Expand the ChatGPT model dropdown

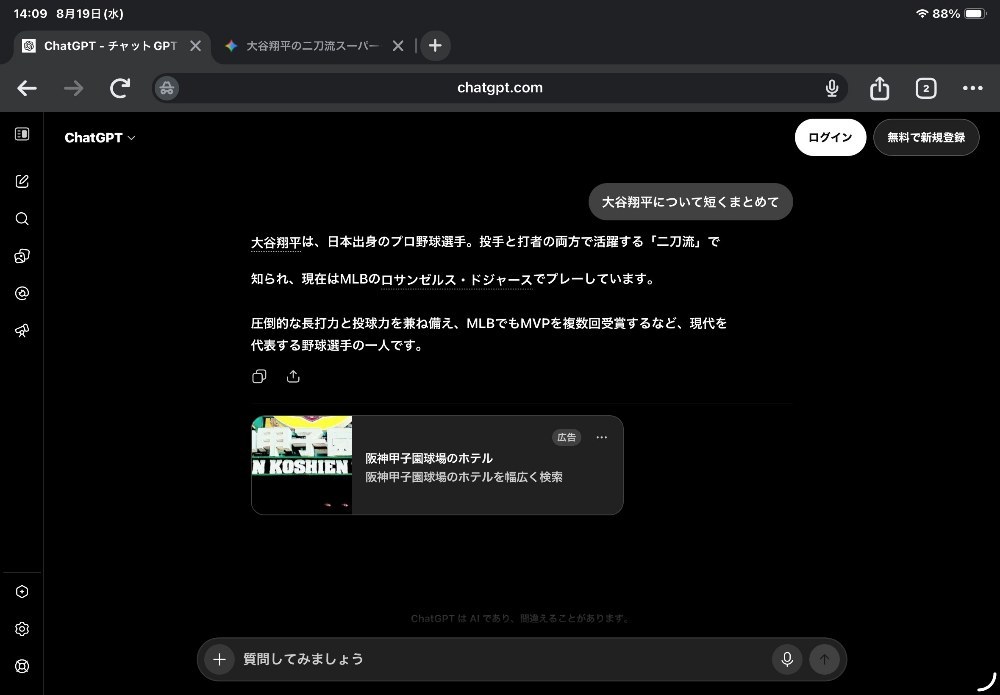(x=100, y=138)
